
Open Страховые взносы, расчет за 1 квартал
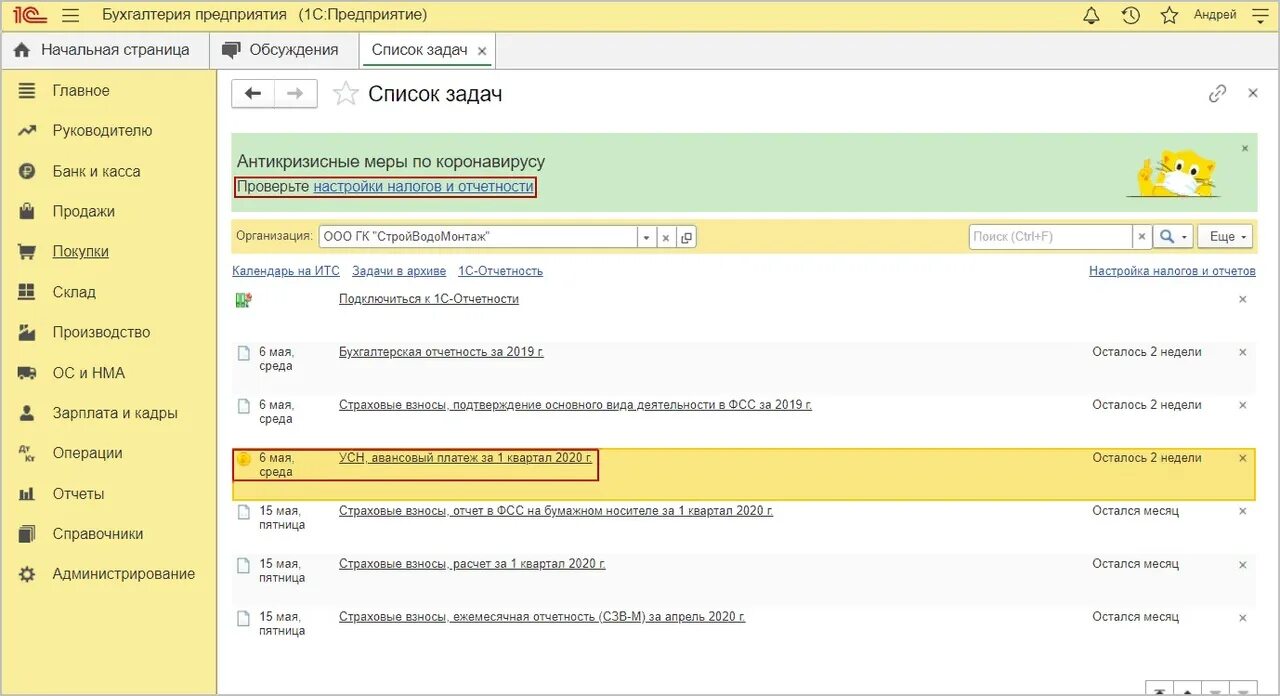[472, 564]
